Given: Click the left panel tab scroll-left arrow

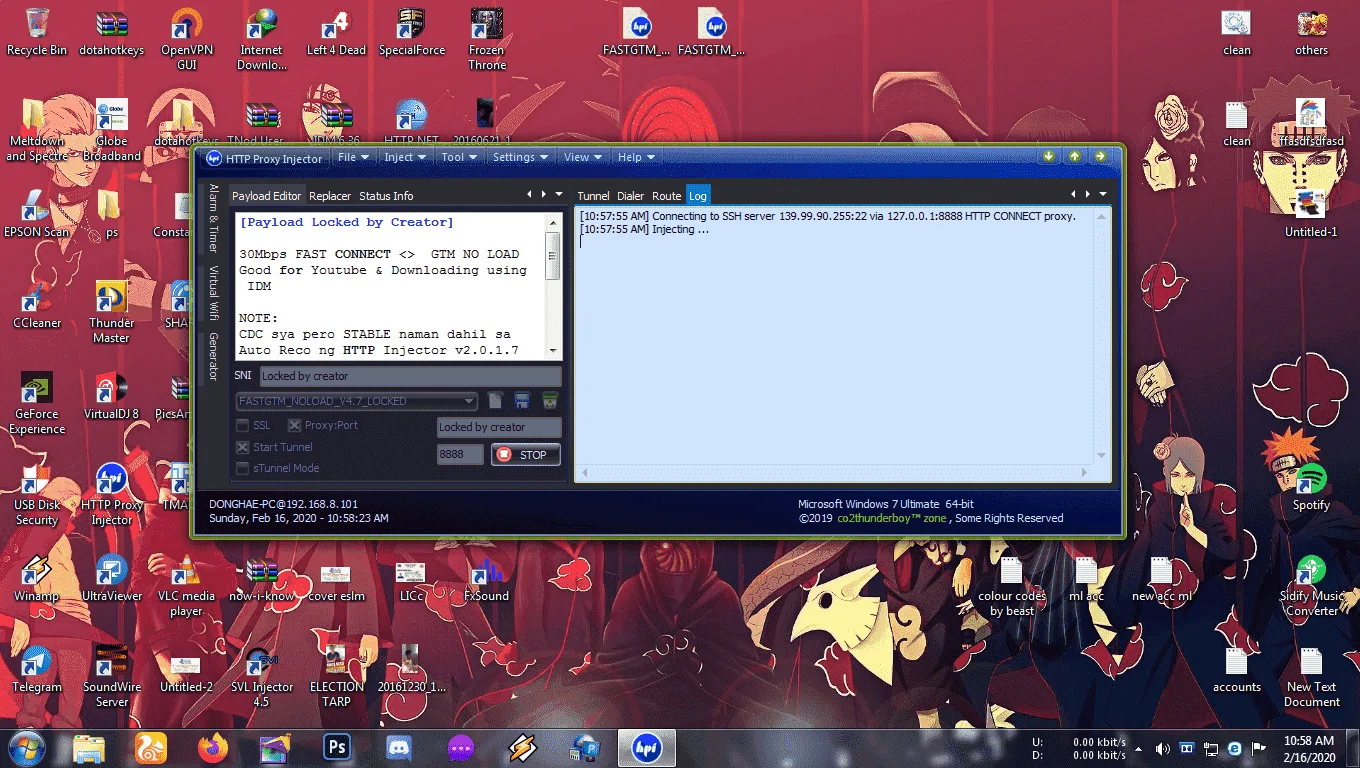Looking at the screenshot, I should click(x=530, y=194).
